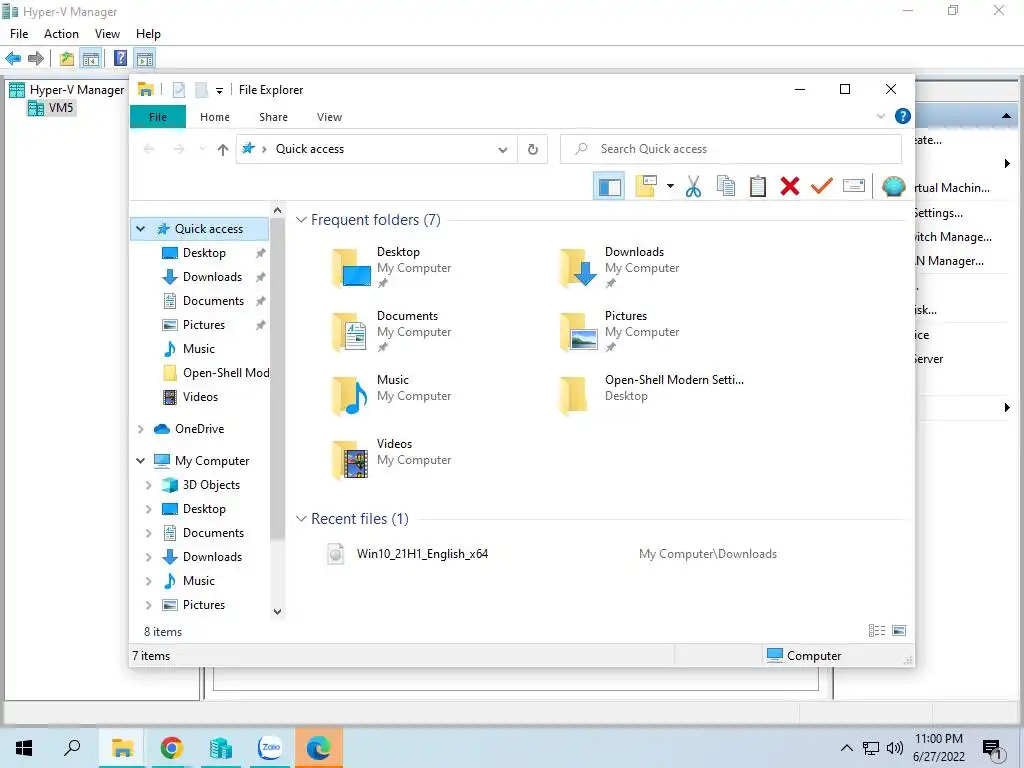1024x768 pixels.
Task: Select VM5 server in Hyper-V Manager tree
Action: [52, 108]
